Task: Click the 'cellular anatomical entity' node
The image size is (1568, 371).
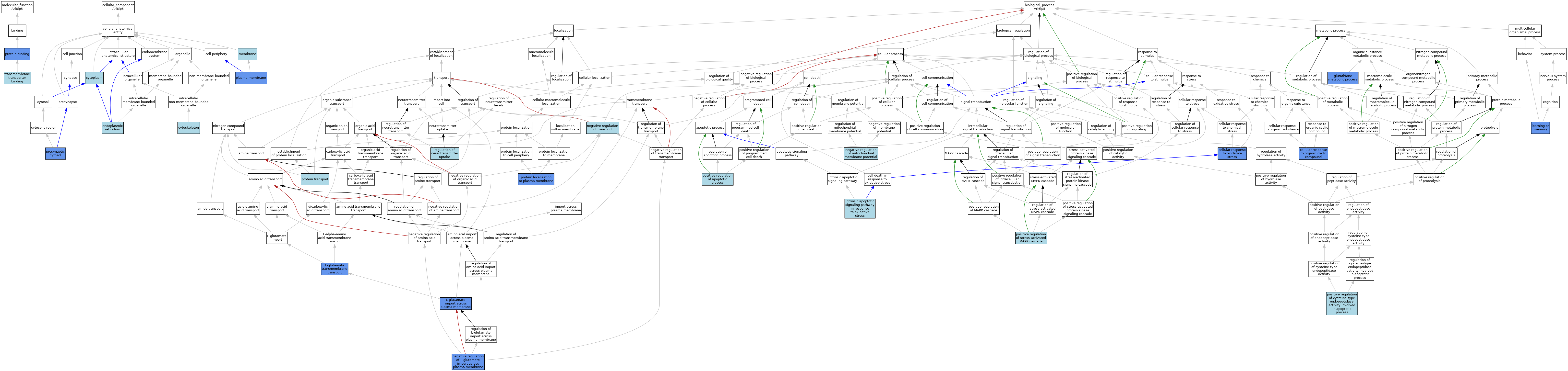Action: (118, 30)
